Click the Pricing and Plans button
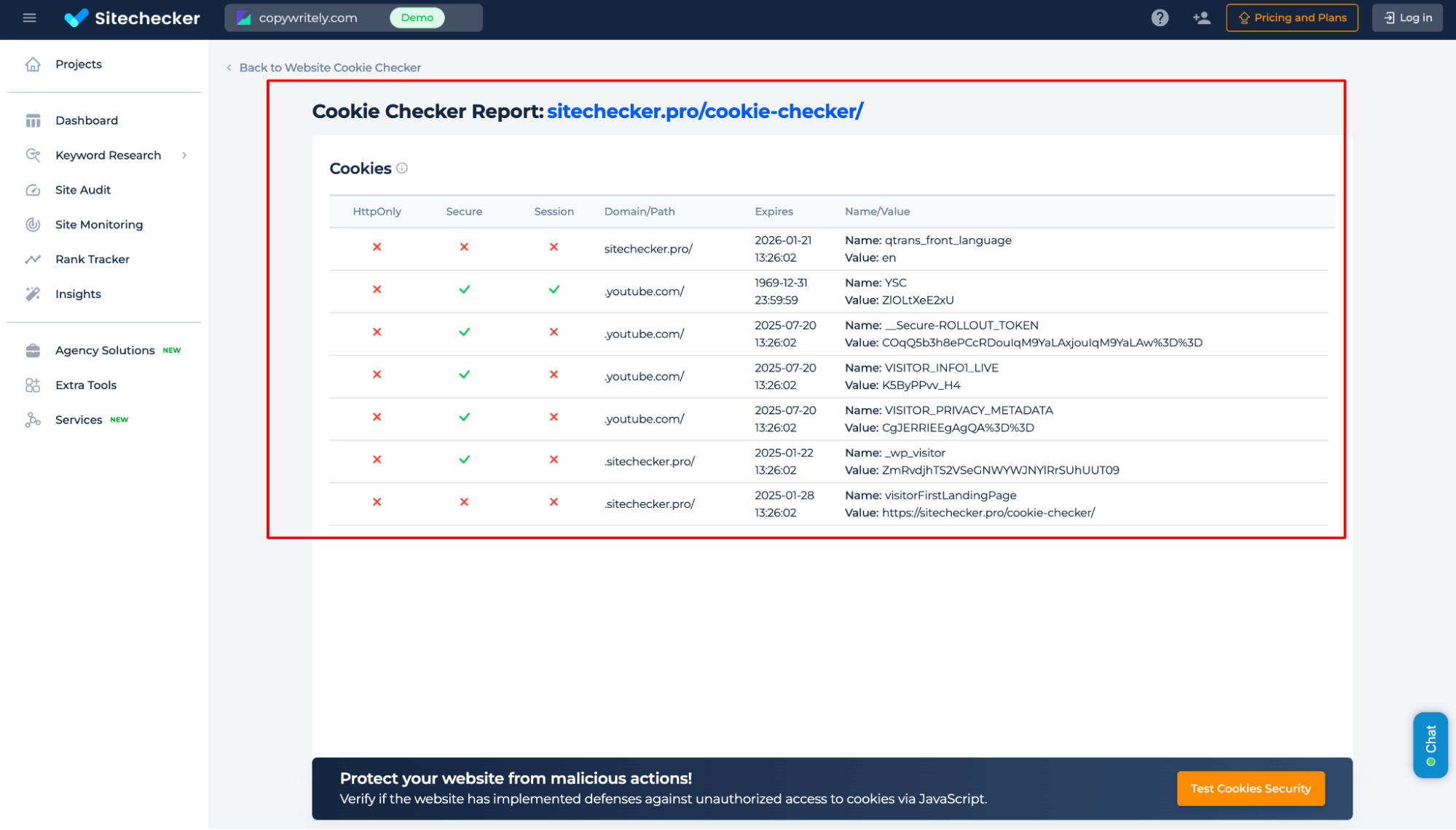This screenshot has height=830, width=1456. point(1291,17)
